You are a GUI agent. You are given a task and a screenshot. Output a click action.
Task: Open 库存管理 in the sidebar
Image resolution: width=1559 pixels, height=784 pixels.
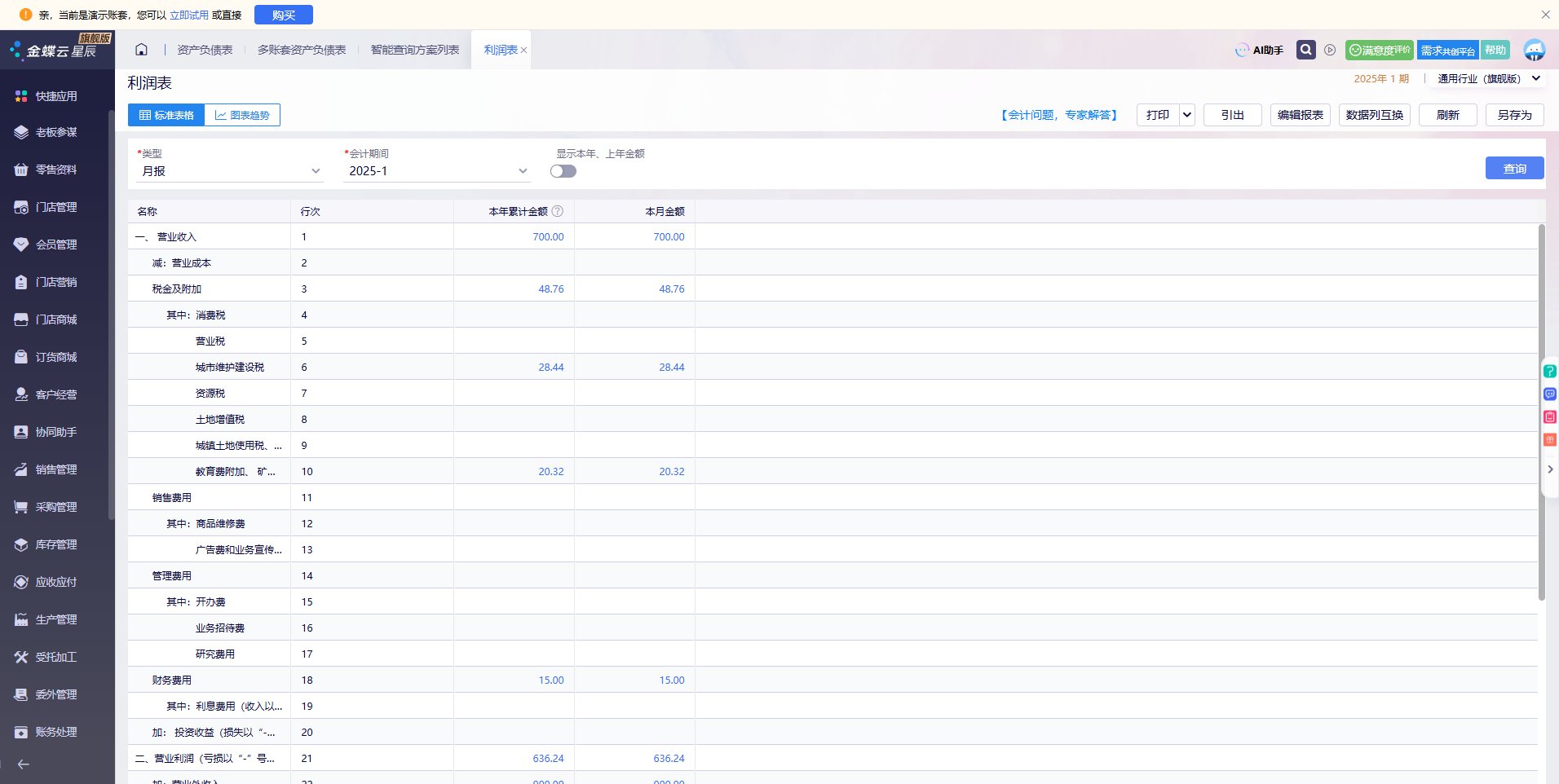pos(55,544)
